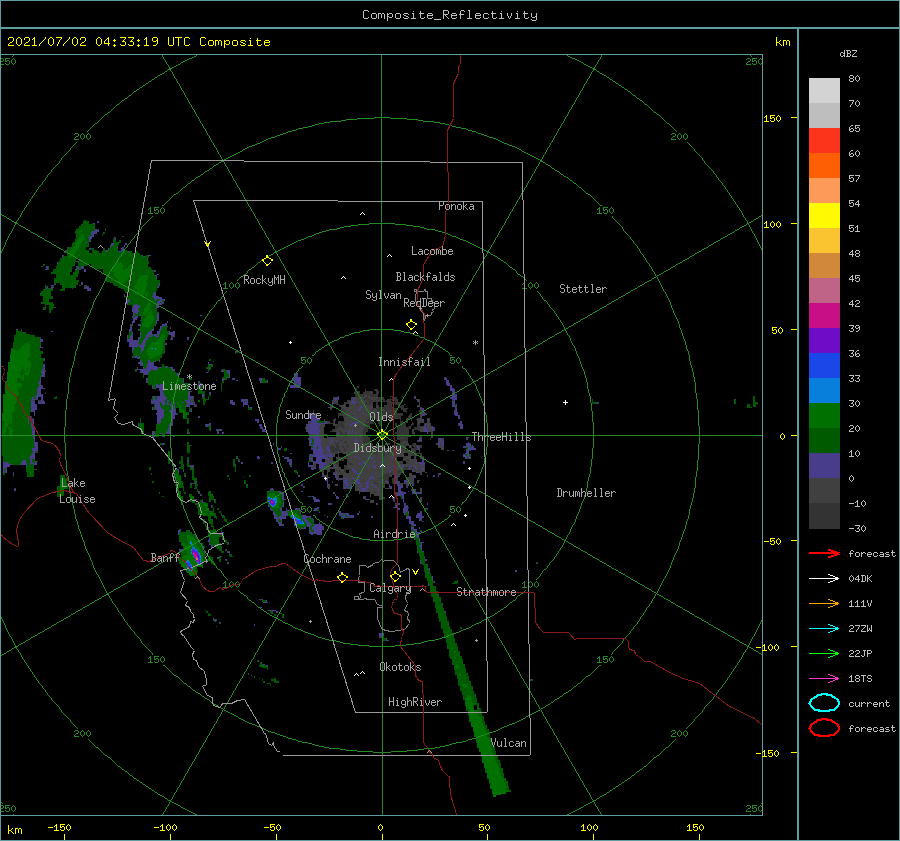Click the Lacombe town label
Image resolution: width=900 pixels, height=841 pixels.
(x=432, y=251)
